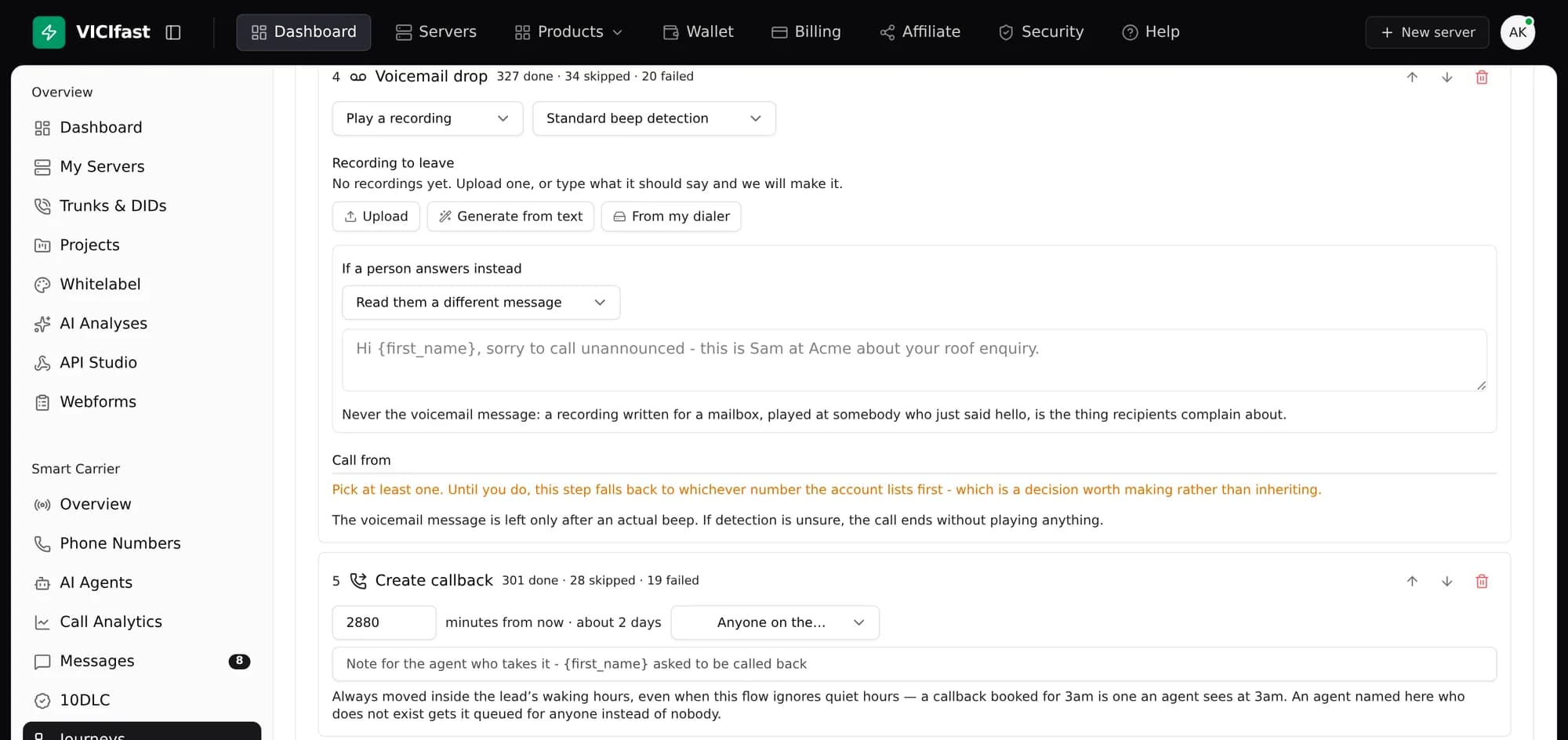Toggle the sidebar collapse icon
The image size is (1568, 740).
click(x=173, y=32)
